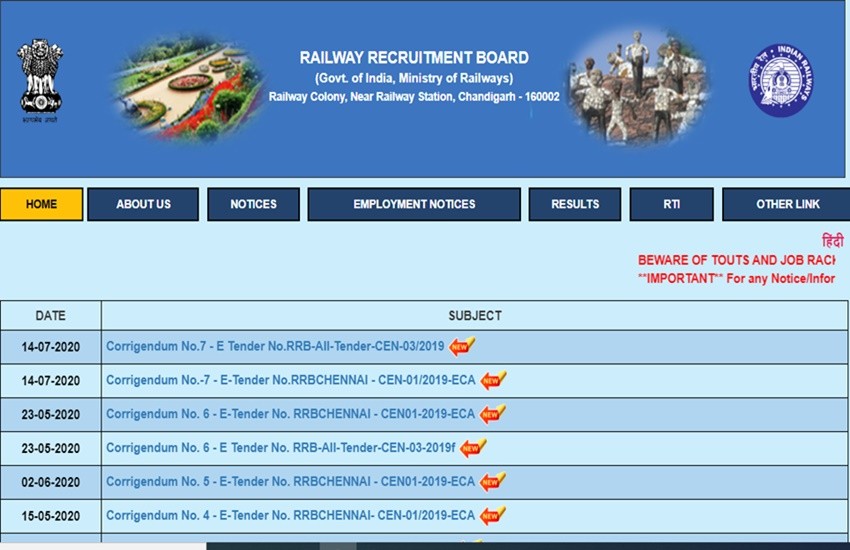Screen dimensions: 850x550
Task: Click the garden photo in the header
Action: point(188,88)
